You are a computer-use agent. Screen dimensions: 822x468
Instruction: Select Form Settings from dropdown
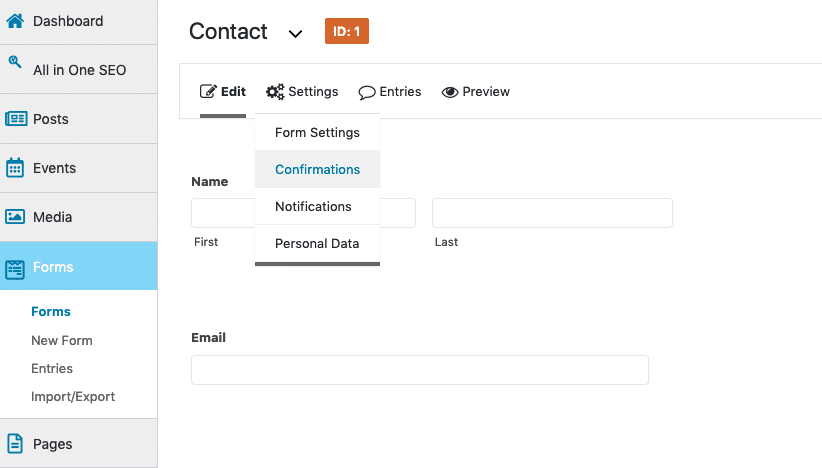click(317, 133)
